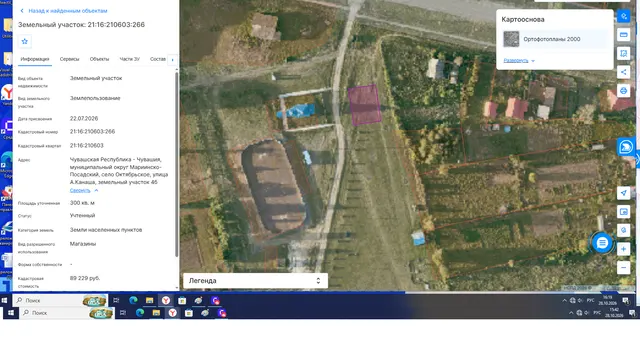Open the round blue chat feedback button
This screenshot has height=360, width=640.
coord(602,243)
